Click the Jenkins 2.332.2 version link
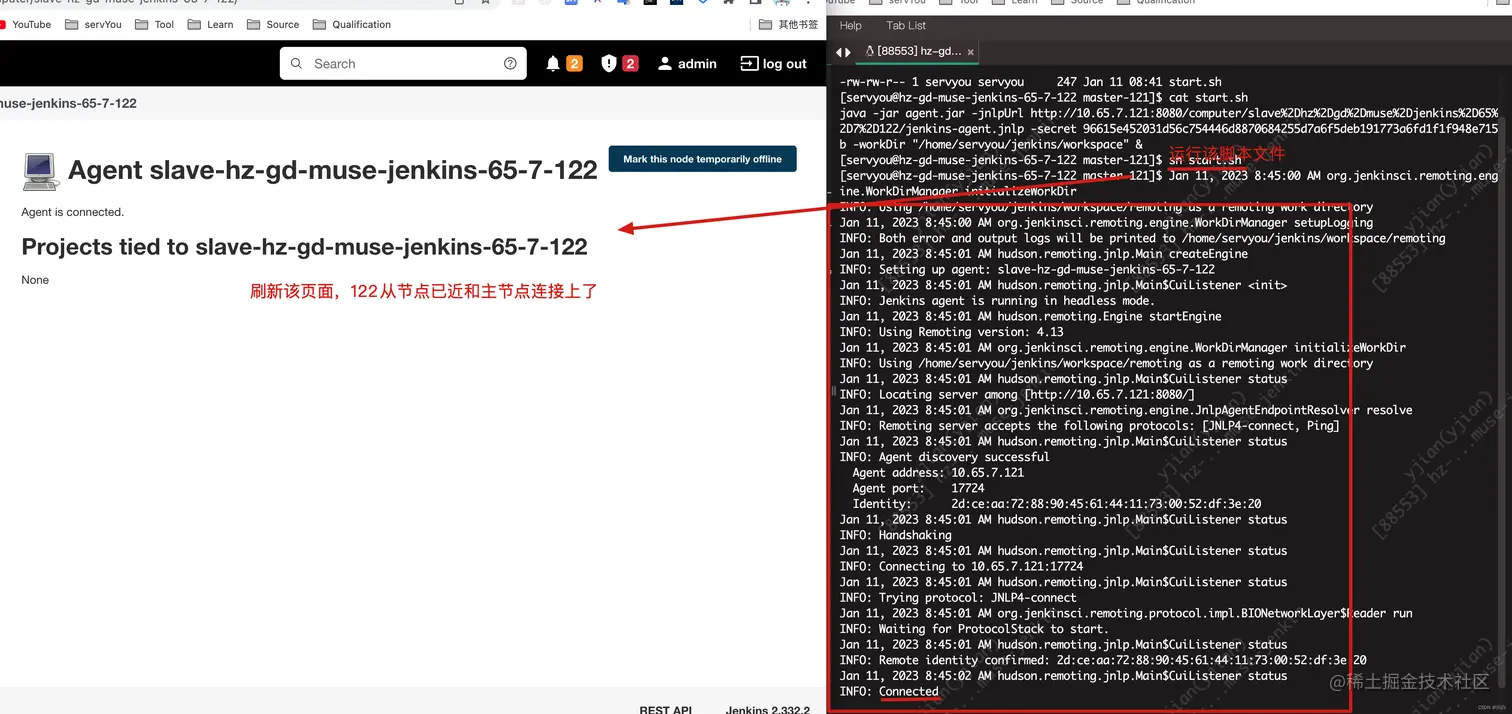 click(768, 710)
